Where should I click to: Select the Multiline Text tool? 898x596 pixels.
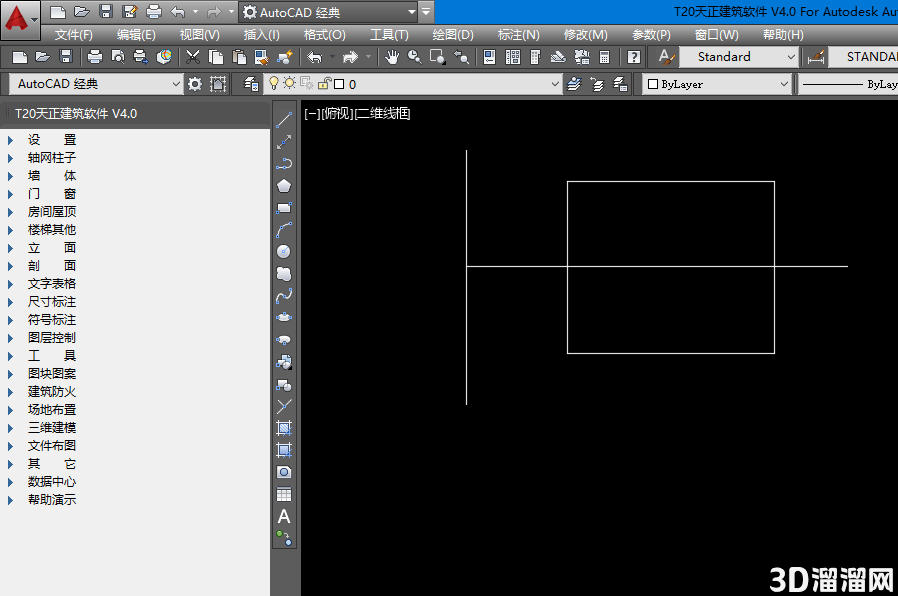point(284,517)
